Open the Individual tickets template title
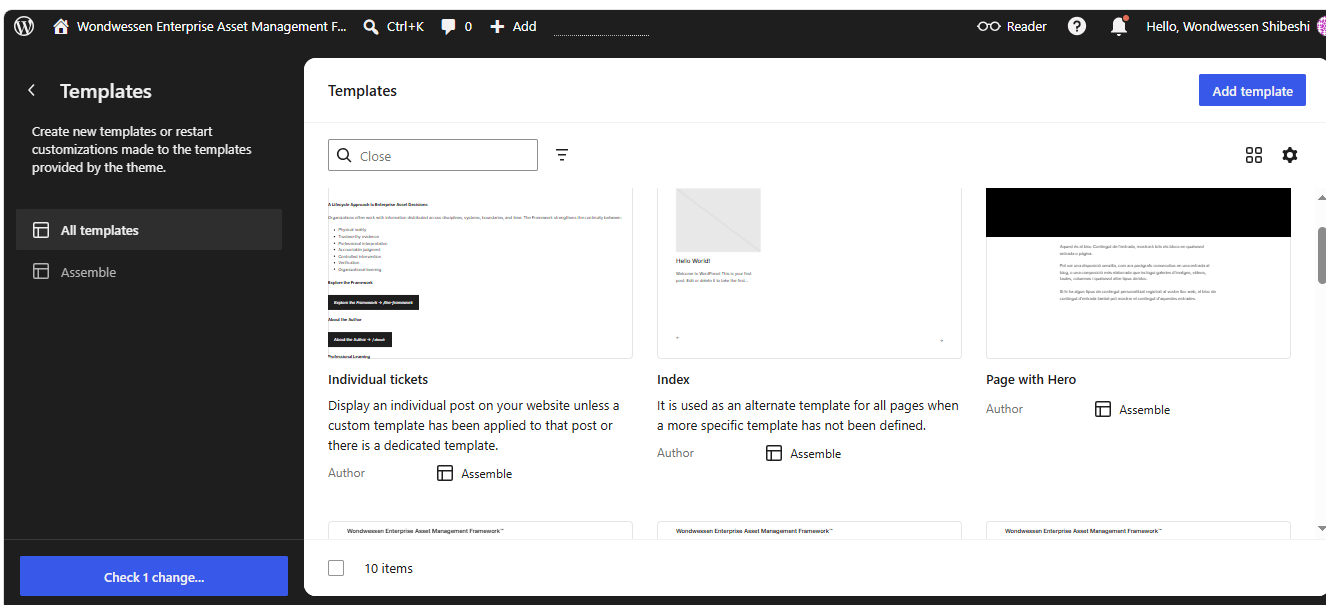Image resolution: width=1326 pixels, height=605 pixels. 378,380
